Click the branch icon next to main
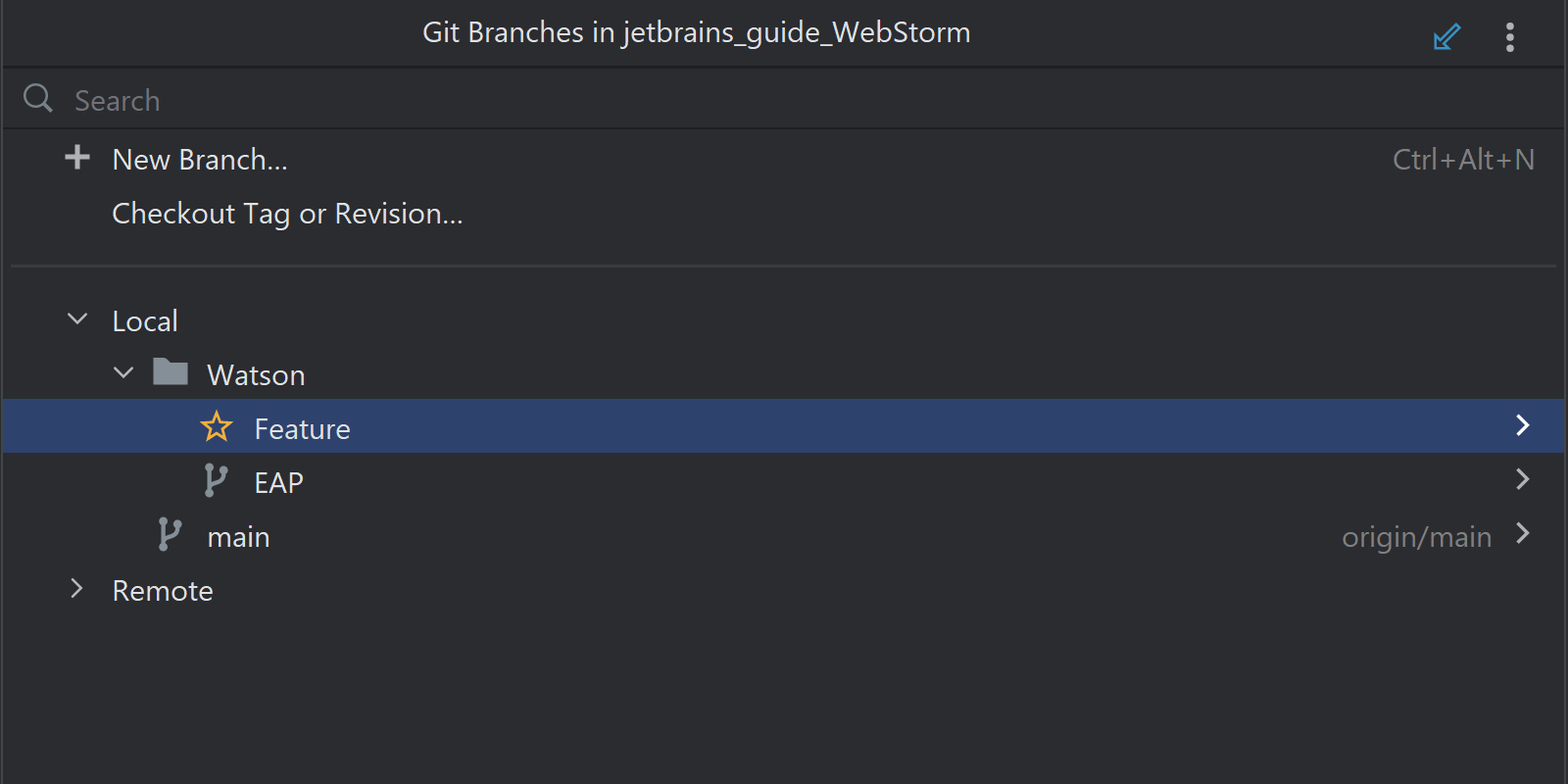This screenshot has height=784, width=1568. tap(169, 534)
